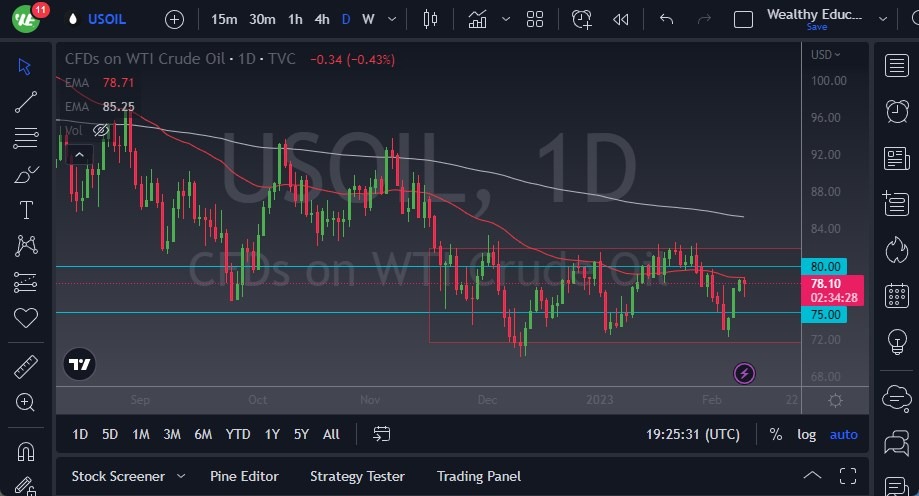Toggle the auto scale option
Viewport: 919px width, 496px height.
click(844, 434)
